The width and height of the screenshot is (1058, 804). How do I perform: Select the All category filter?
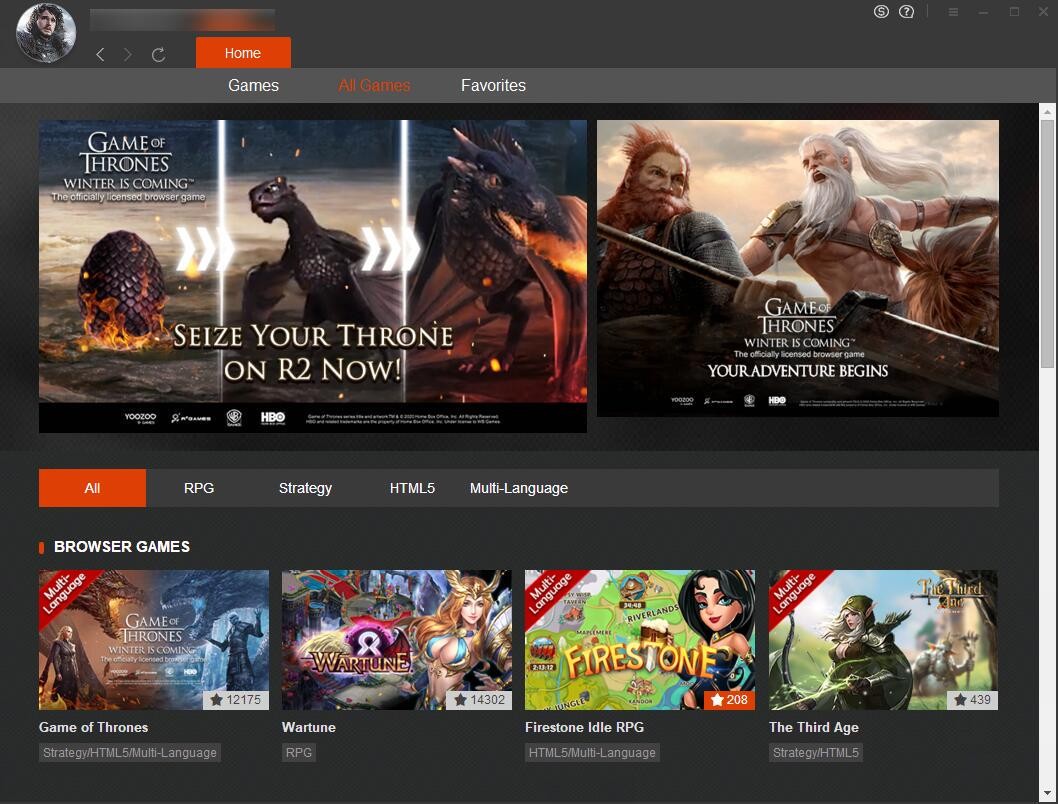click(x=92, y=488)
